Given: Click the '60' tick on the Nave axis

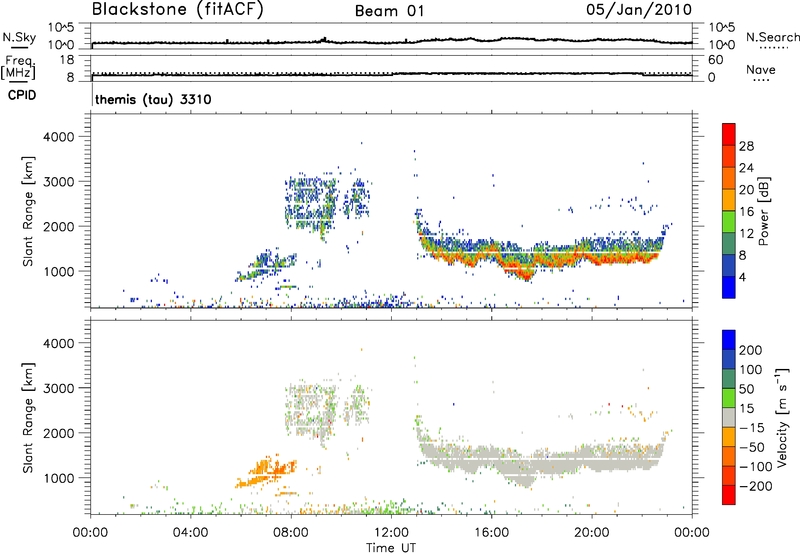Looking at the screenshot, I should [716, 60].
